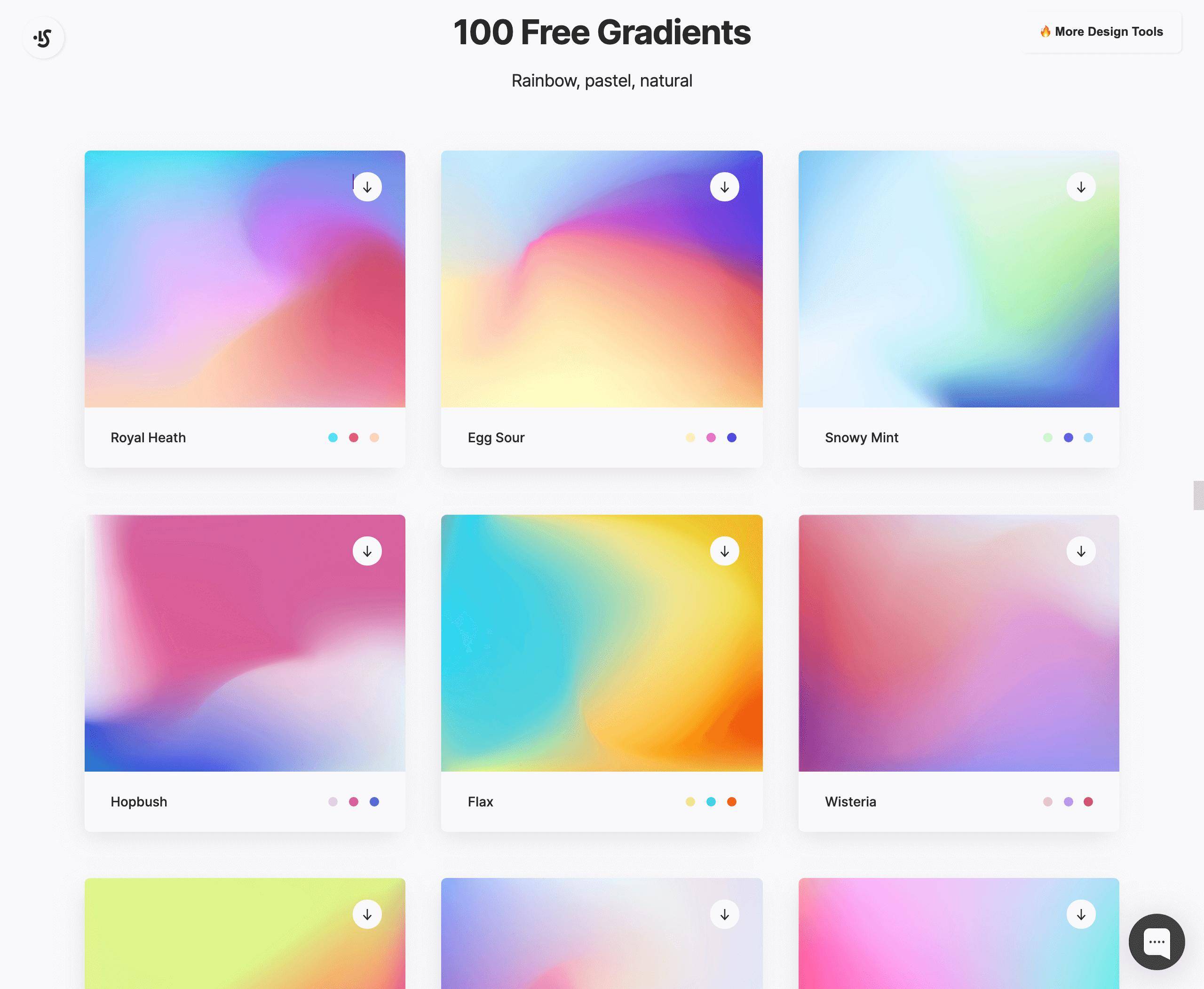Download the Wisteria gradient
Viewport: 1204px width, 989px height.
tap(1081, 551)
